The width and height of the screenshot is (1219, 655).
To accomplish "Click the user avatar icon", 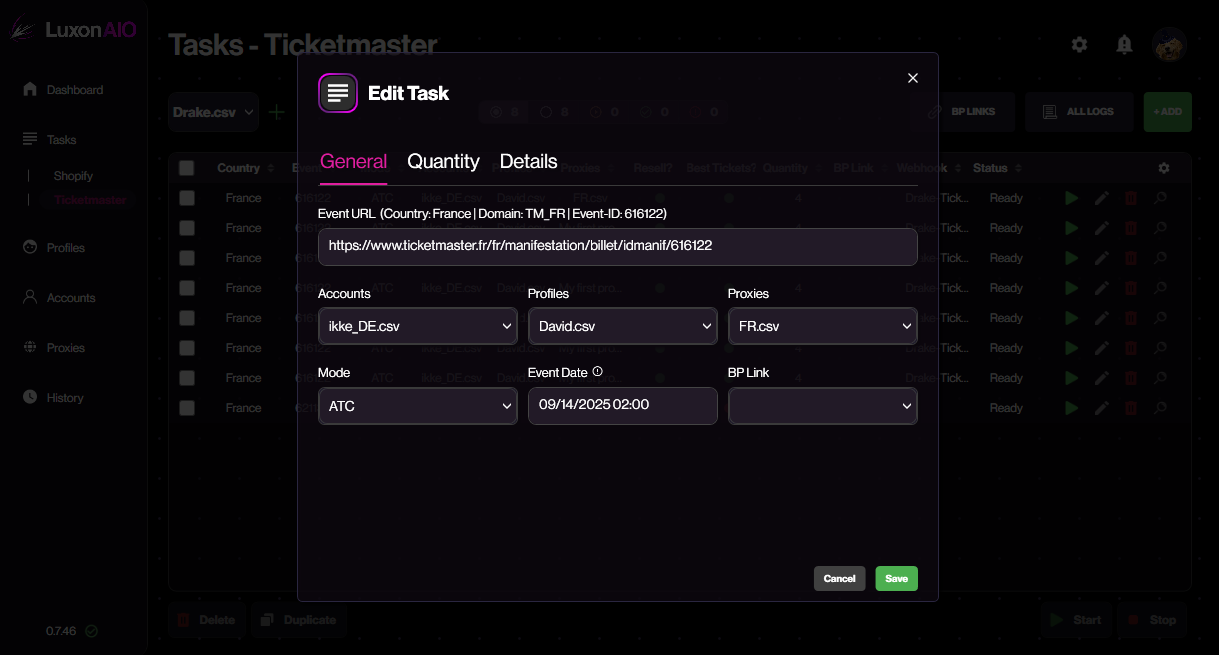I will (x=1168, y=45).
